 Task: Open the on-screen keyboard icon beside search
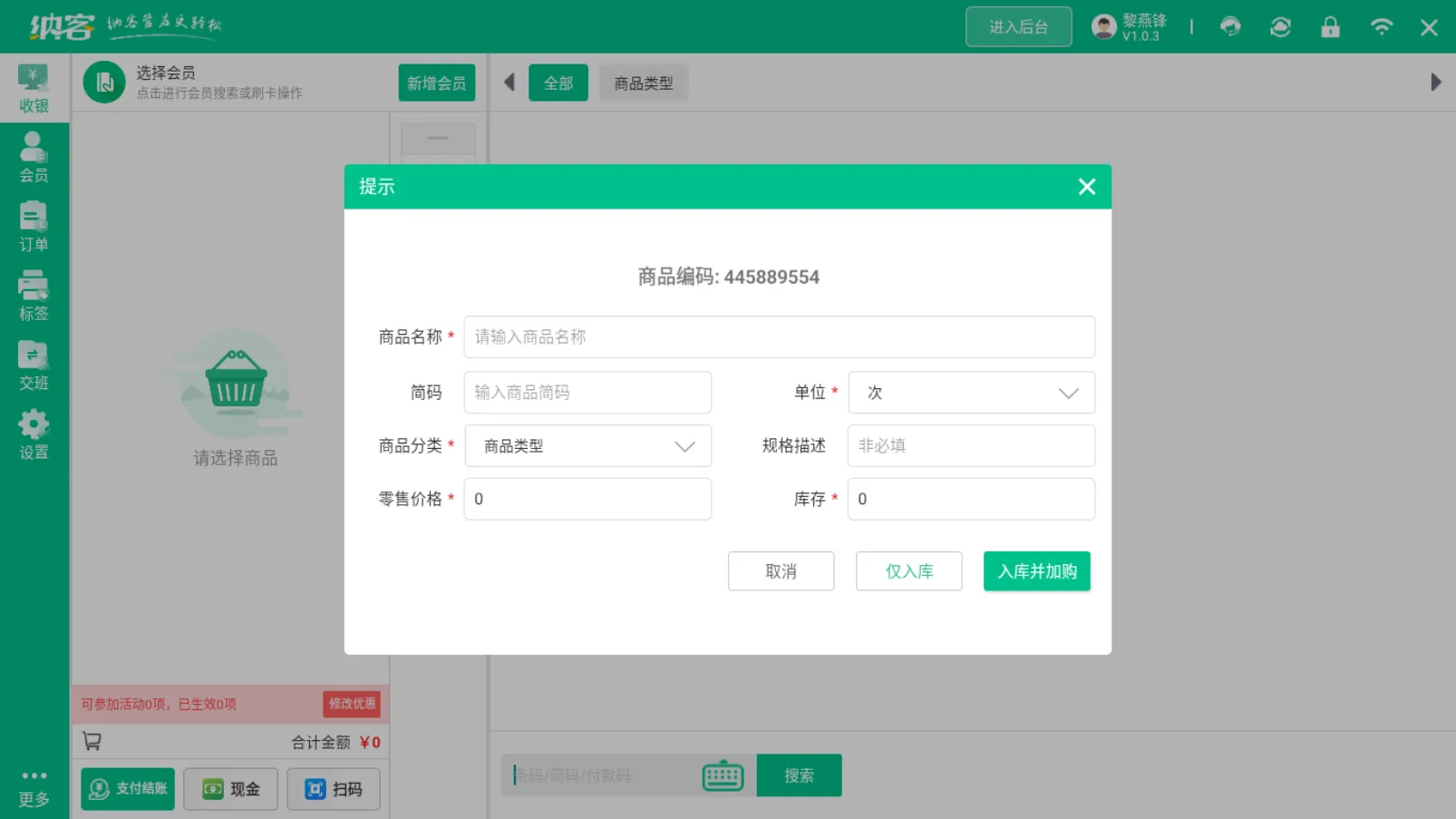tap(722, 775)
